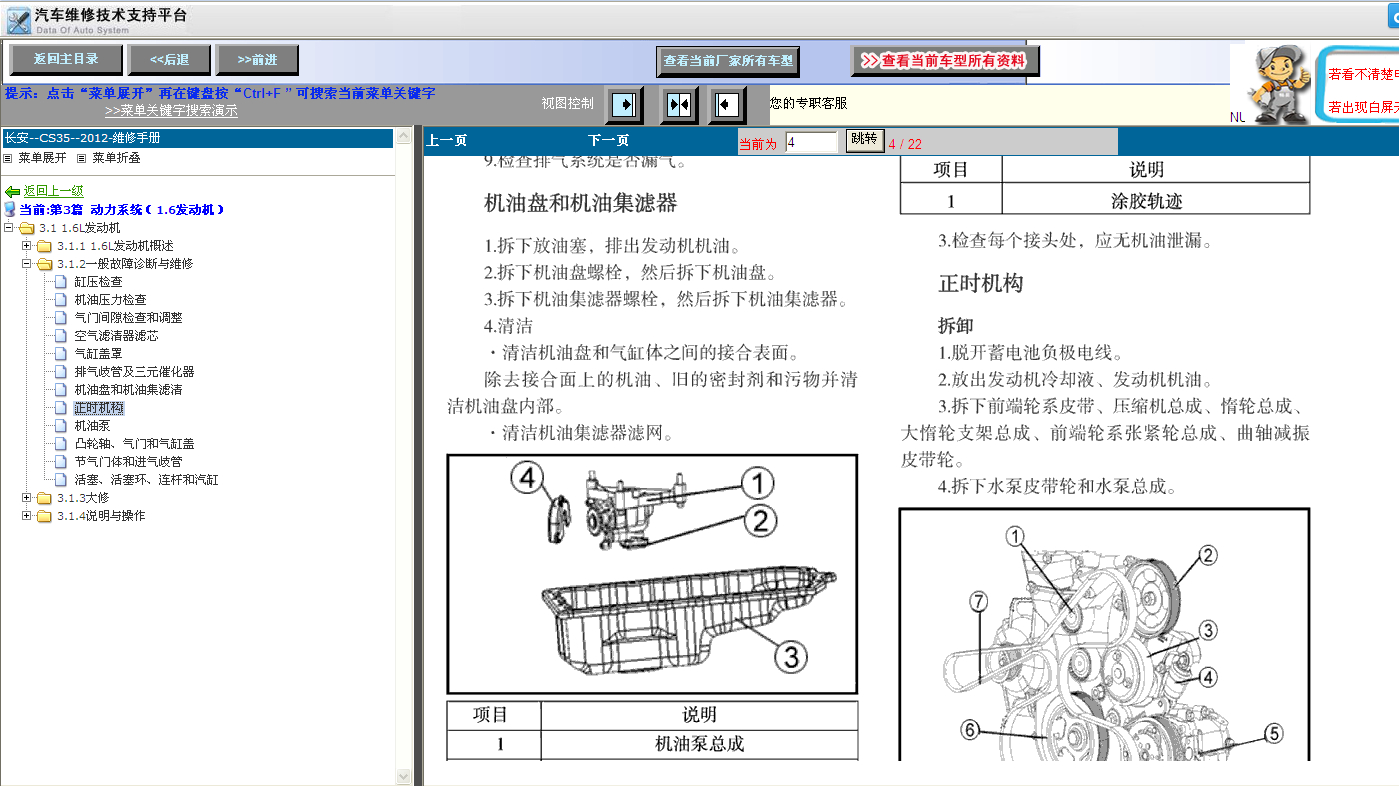
Task: Click 菜单展开 to expand all menus
Action: [42, 158]
